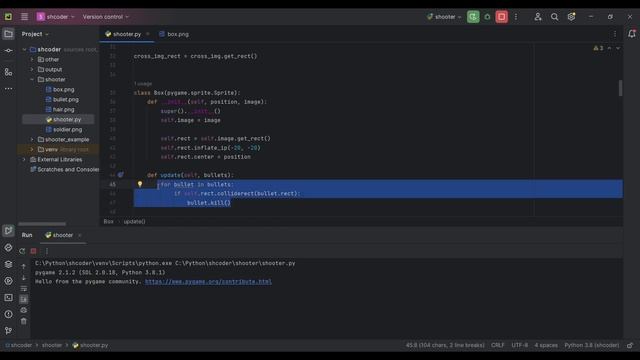Open the Structure tool window

coord(8,72)
